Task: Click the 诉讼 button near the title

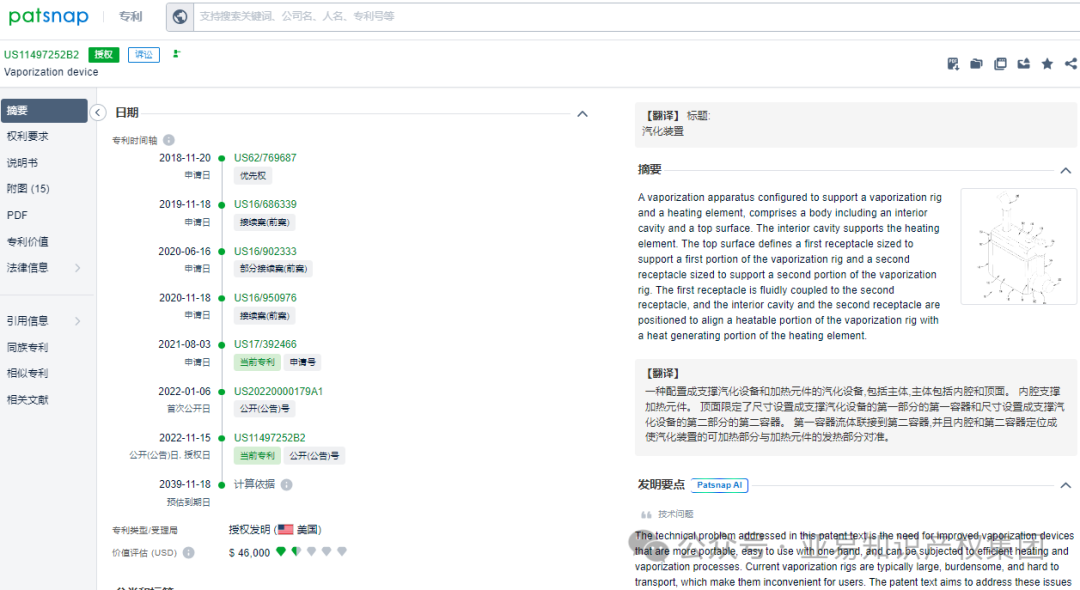Action: click(x=143, y=55)
